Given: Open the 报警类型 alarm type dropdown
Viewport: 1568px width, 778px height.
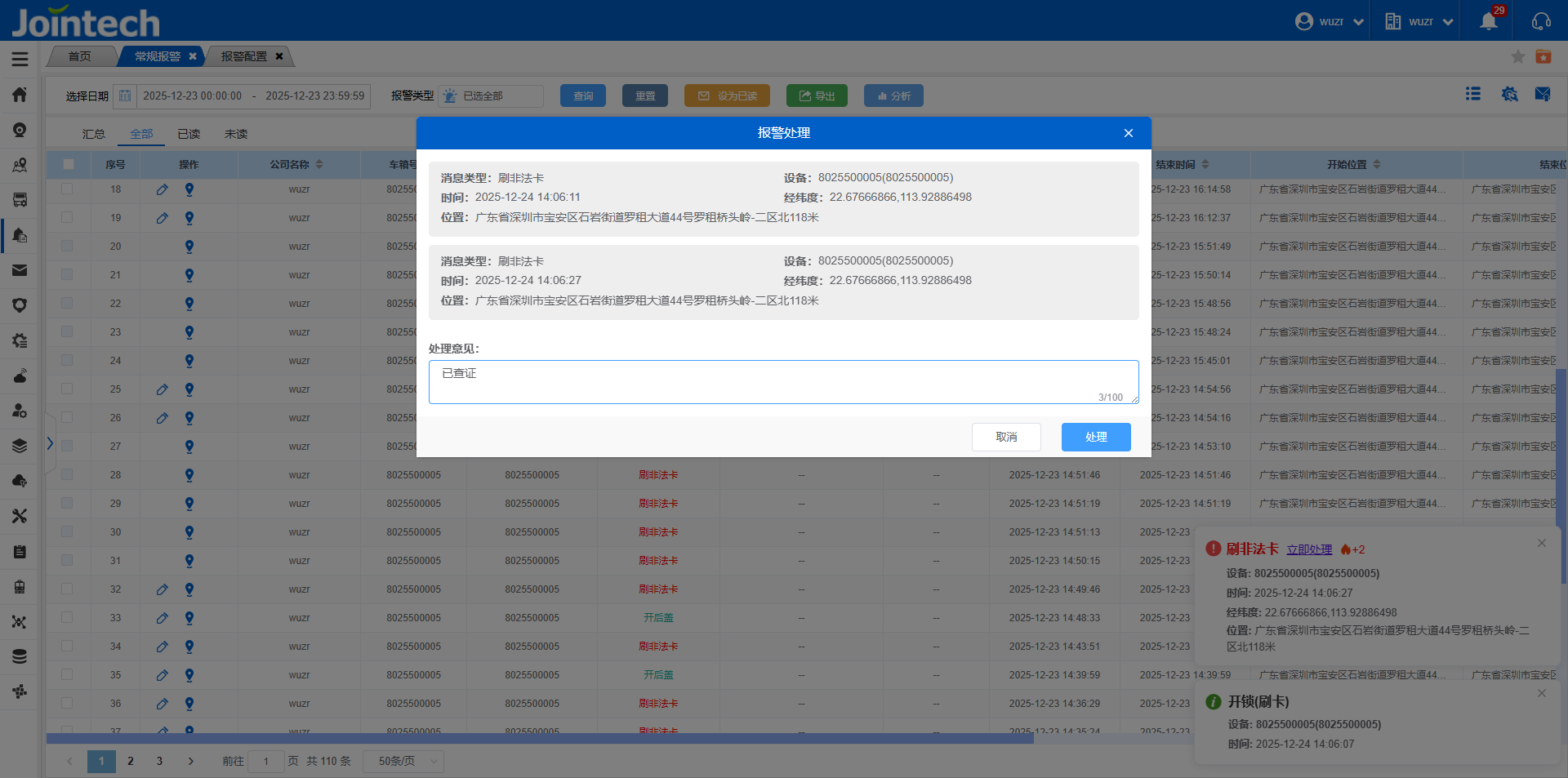Looking at the screenshot, I should tap(491, 96).
